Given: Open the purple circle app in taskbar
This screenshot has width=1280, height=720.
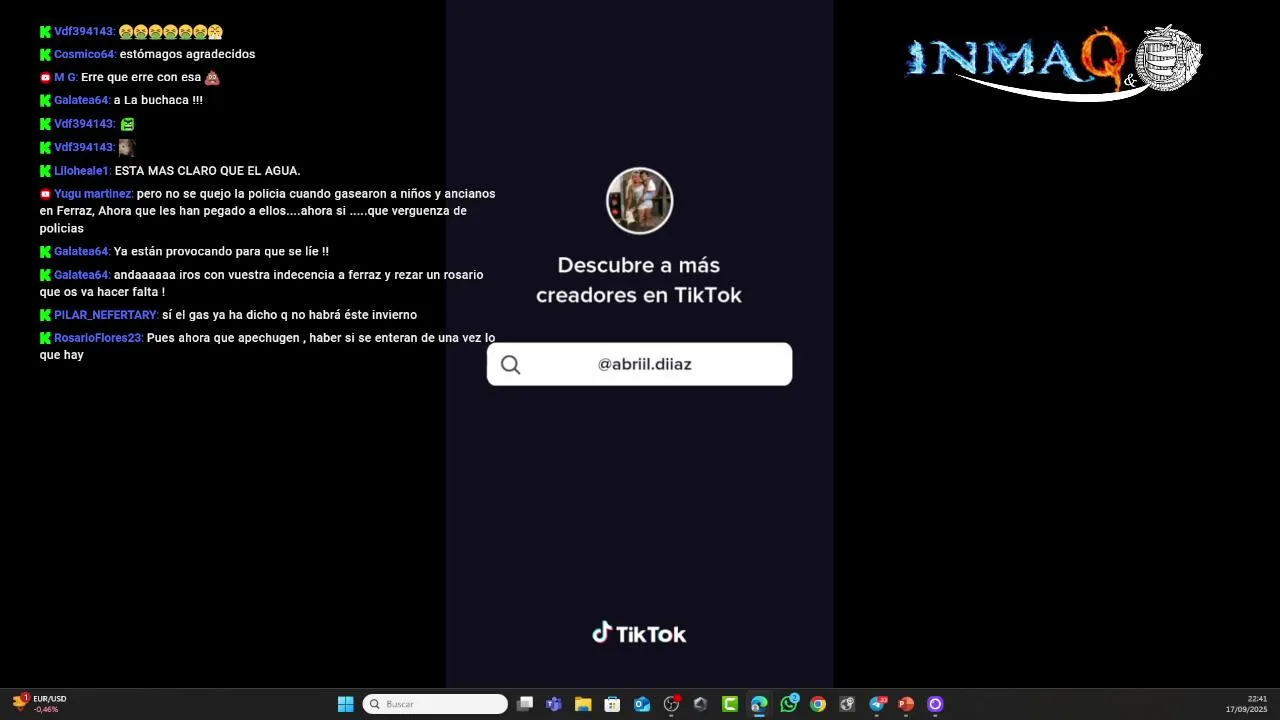Looking at the screenshot, I should point(935,704).
